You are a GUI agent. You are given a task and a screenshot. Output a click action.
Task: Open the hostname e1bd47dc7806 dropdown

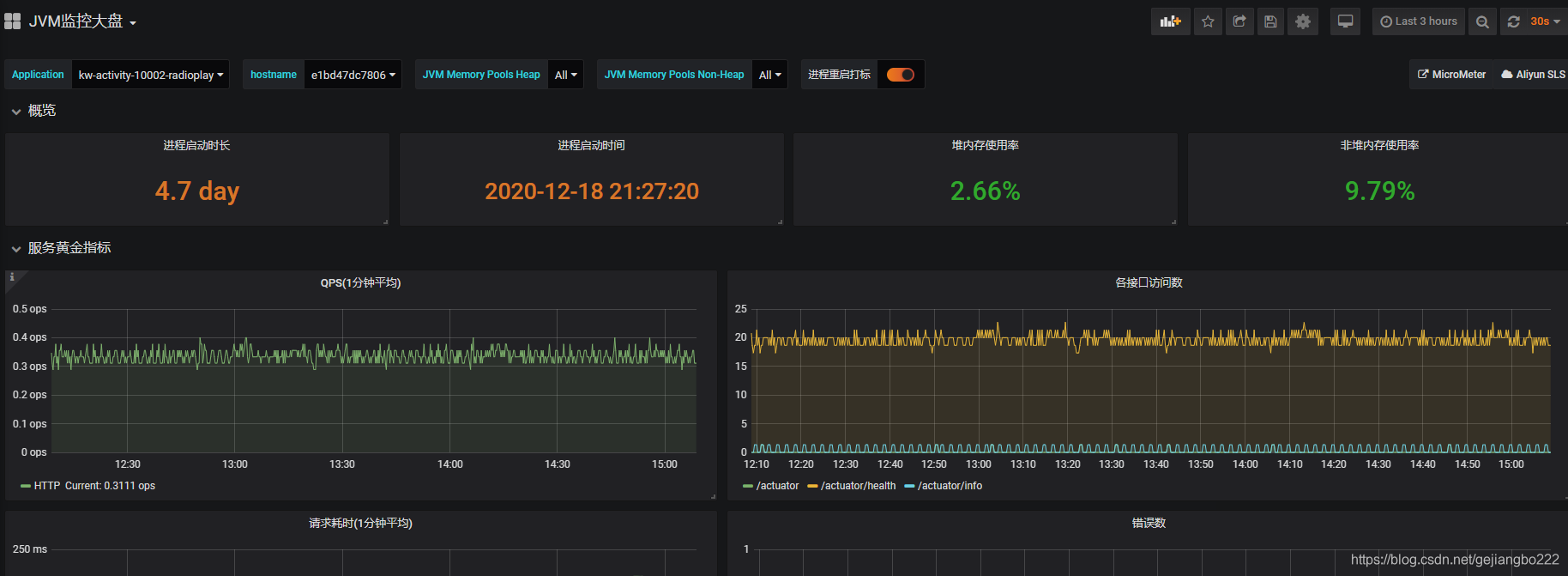click(x=353, y=75)
